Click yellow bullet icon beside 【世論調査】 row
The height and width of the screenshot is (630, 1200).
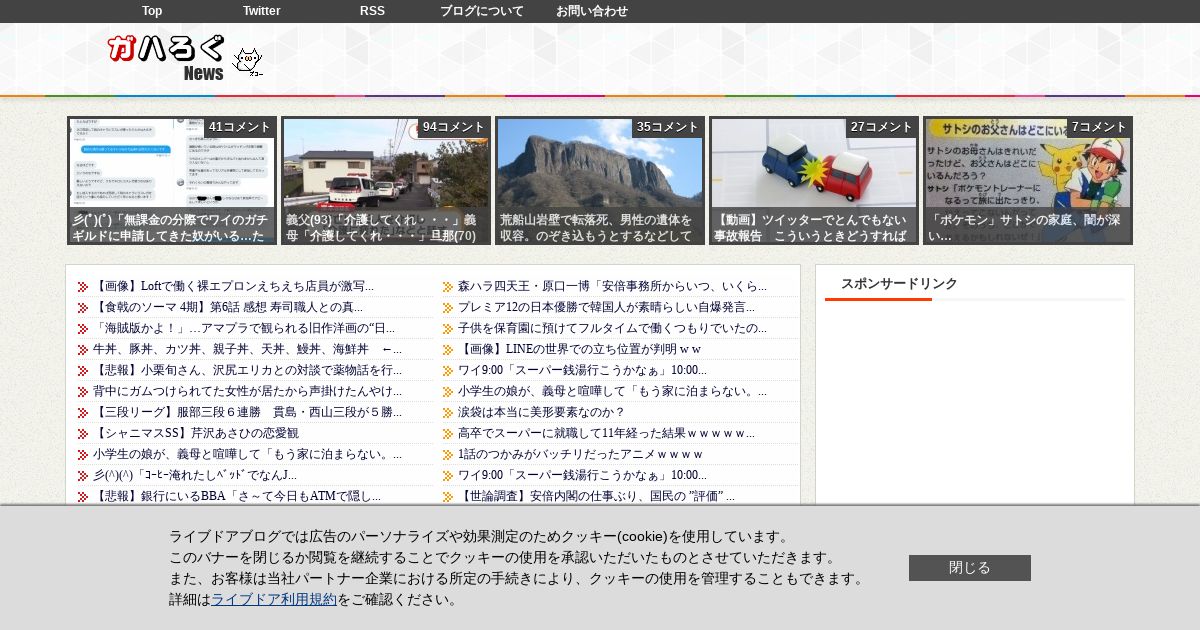448,497
